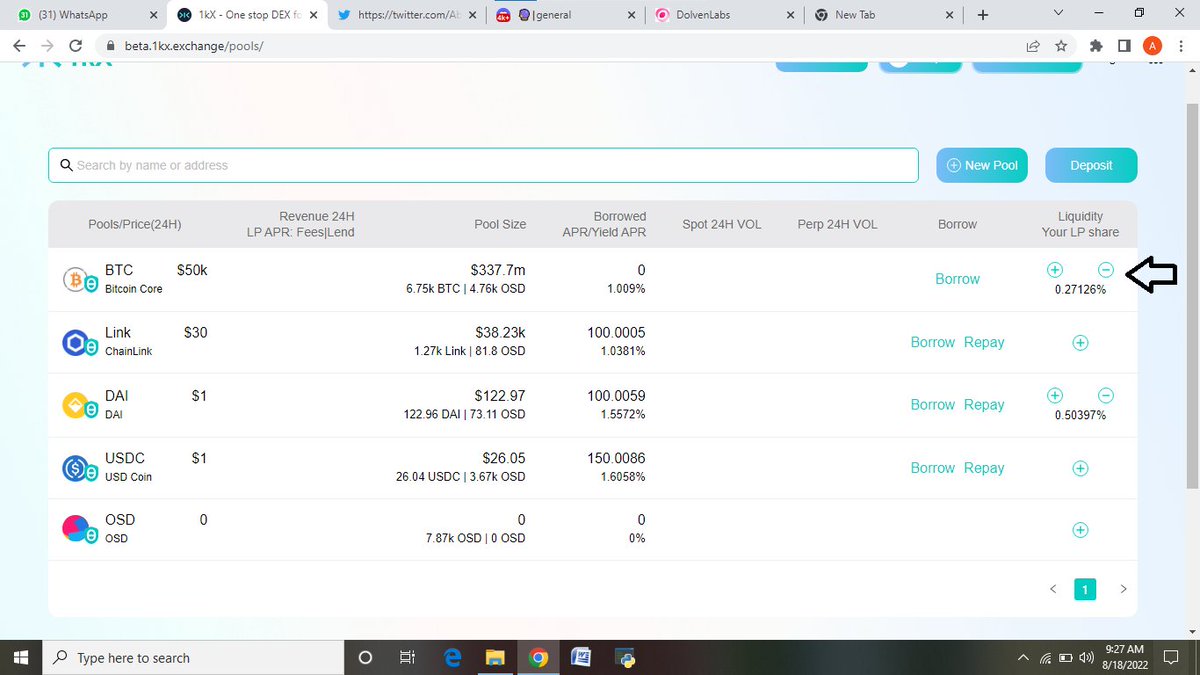
Task: Open Task View on the taskbar
Action: coord(407,657)
